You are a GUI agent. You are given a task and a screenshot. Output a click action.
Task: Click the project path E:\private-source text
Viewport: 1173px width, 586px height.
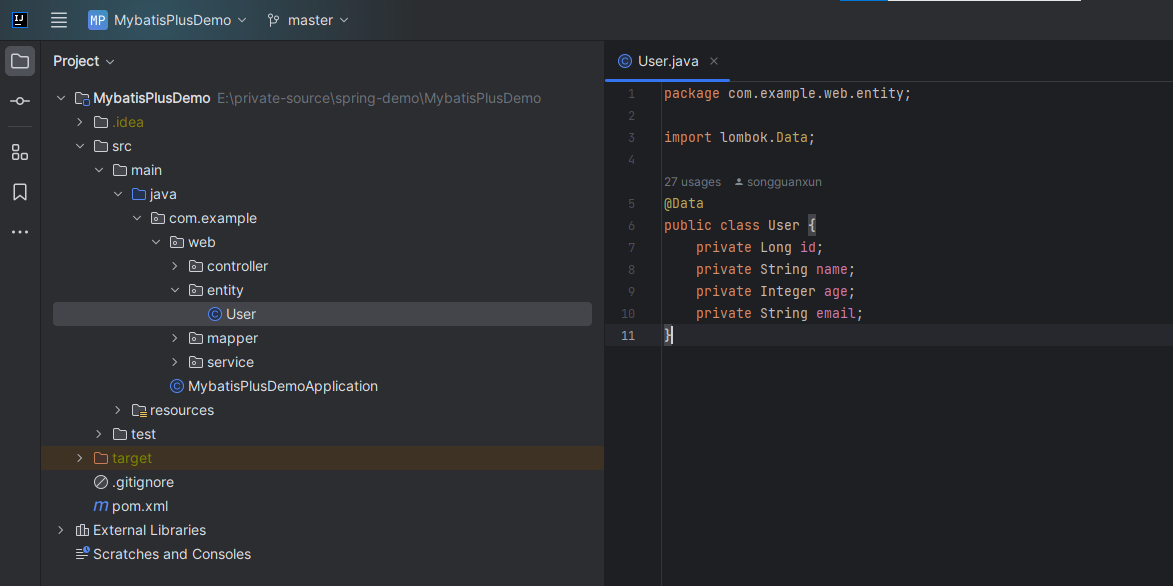pos(379,98)
